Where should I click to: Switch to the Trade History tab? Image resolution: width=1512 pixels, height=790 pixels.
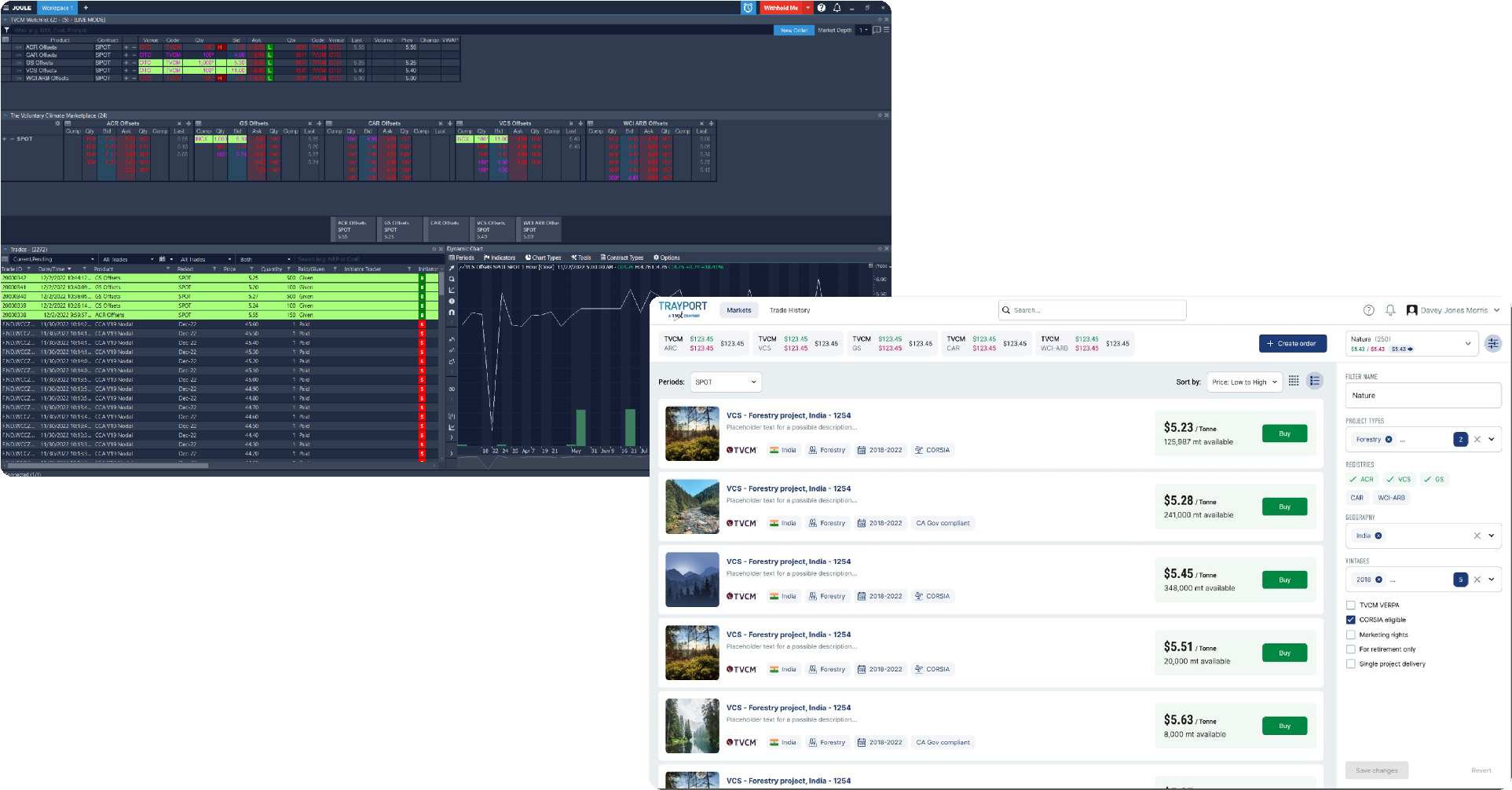[x=789, y=310]
